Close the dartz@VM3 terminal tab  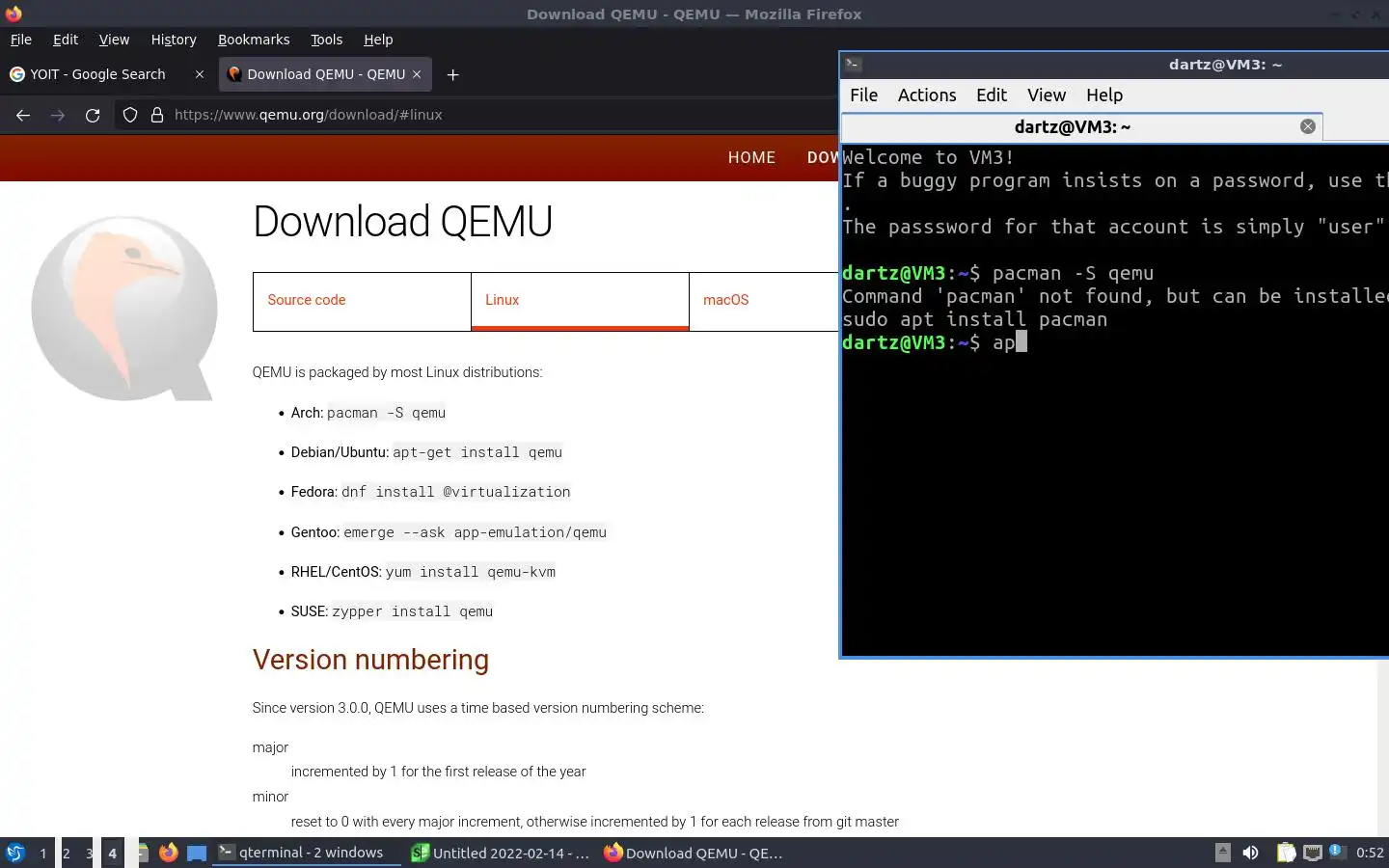click(x=1308, y=126)
